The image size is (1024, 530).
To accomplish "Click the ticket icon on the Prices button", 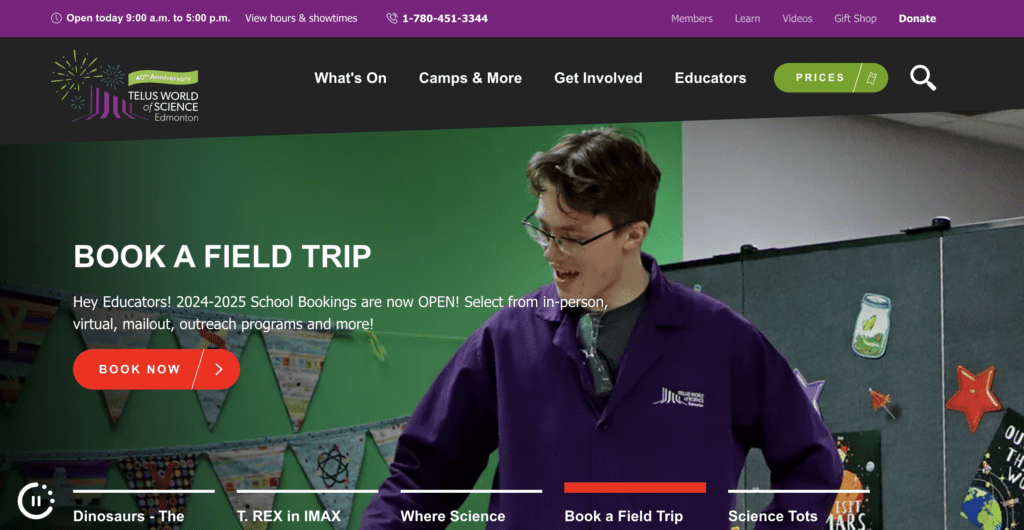I will click(871, 78).
